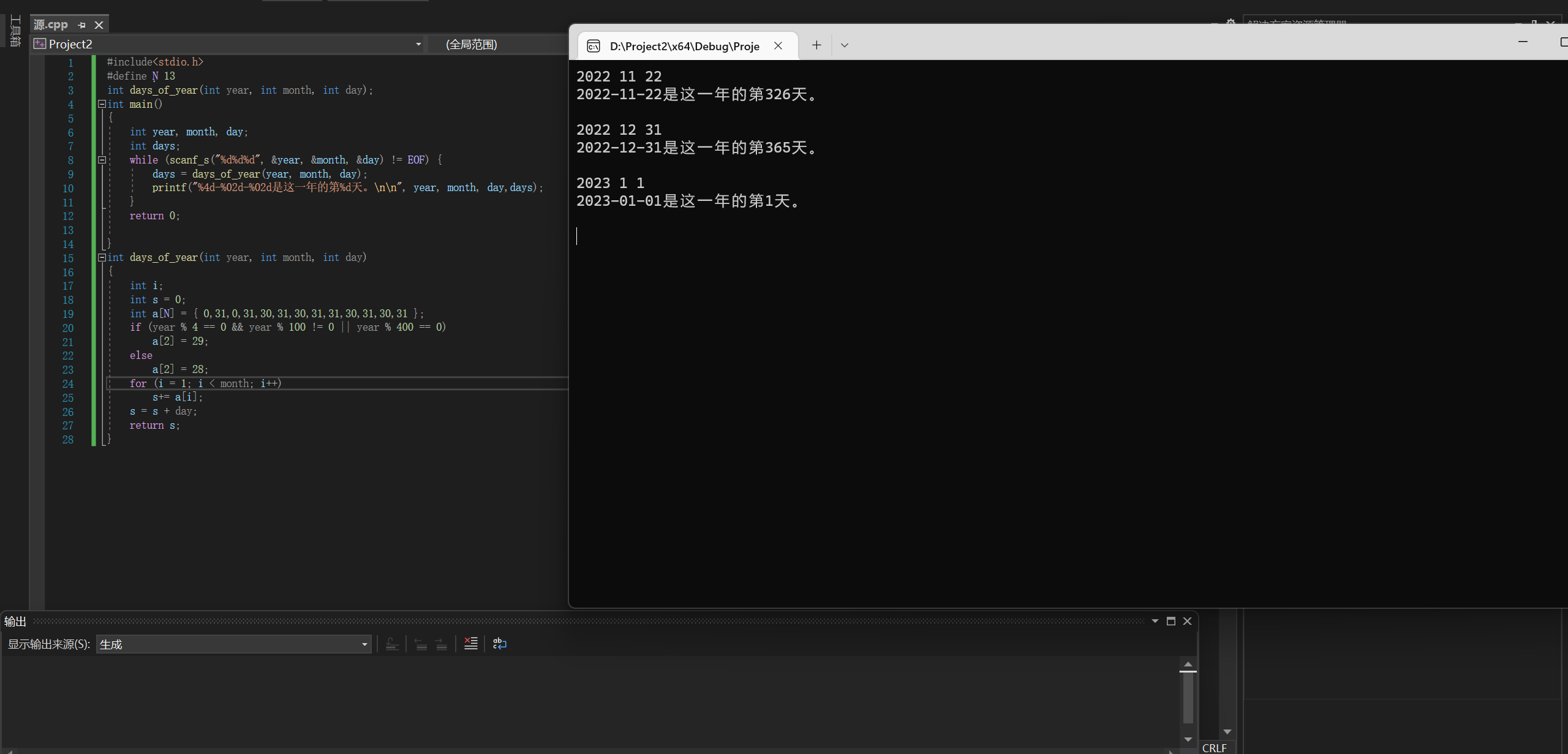Click the CRLF line ending indicator
The height and width of the screenshot is (754, 1568).
(x=1214, y=748)
